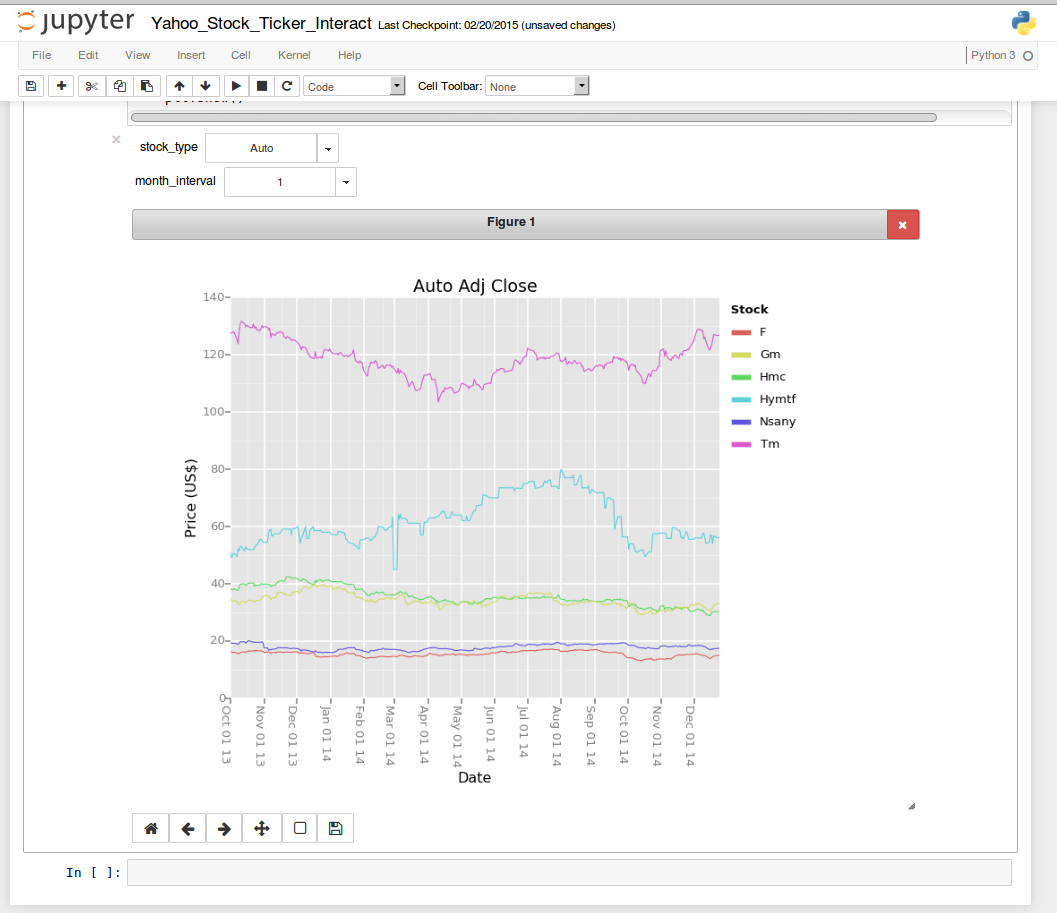Open the Insert menu

click(191, 55)
